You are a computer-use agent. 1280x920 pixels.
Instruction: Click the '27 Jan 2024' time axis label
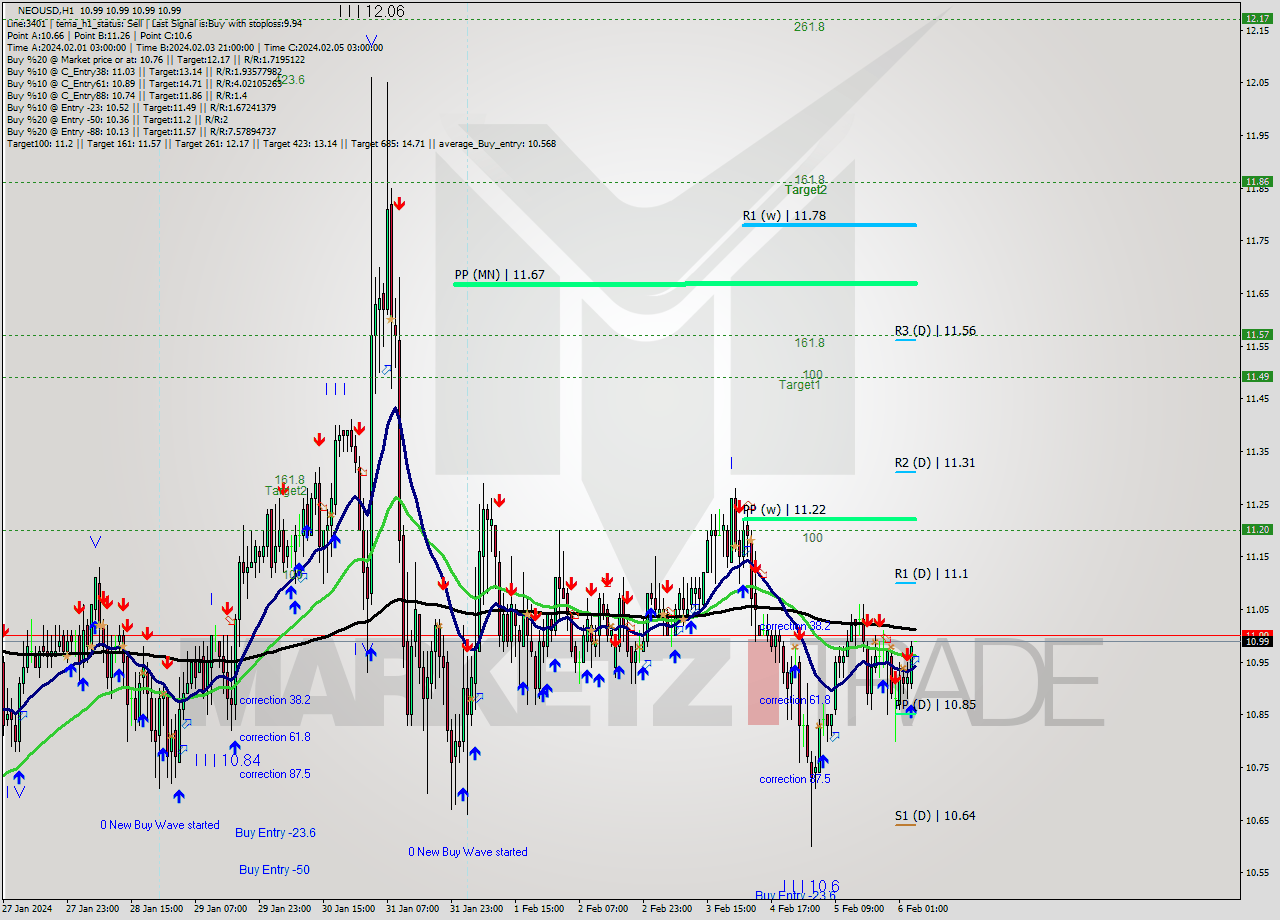pos(26,909)
